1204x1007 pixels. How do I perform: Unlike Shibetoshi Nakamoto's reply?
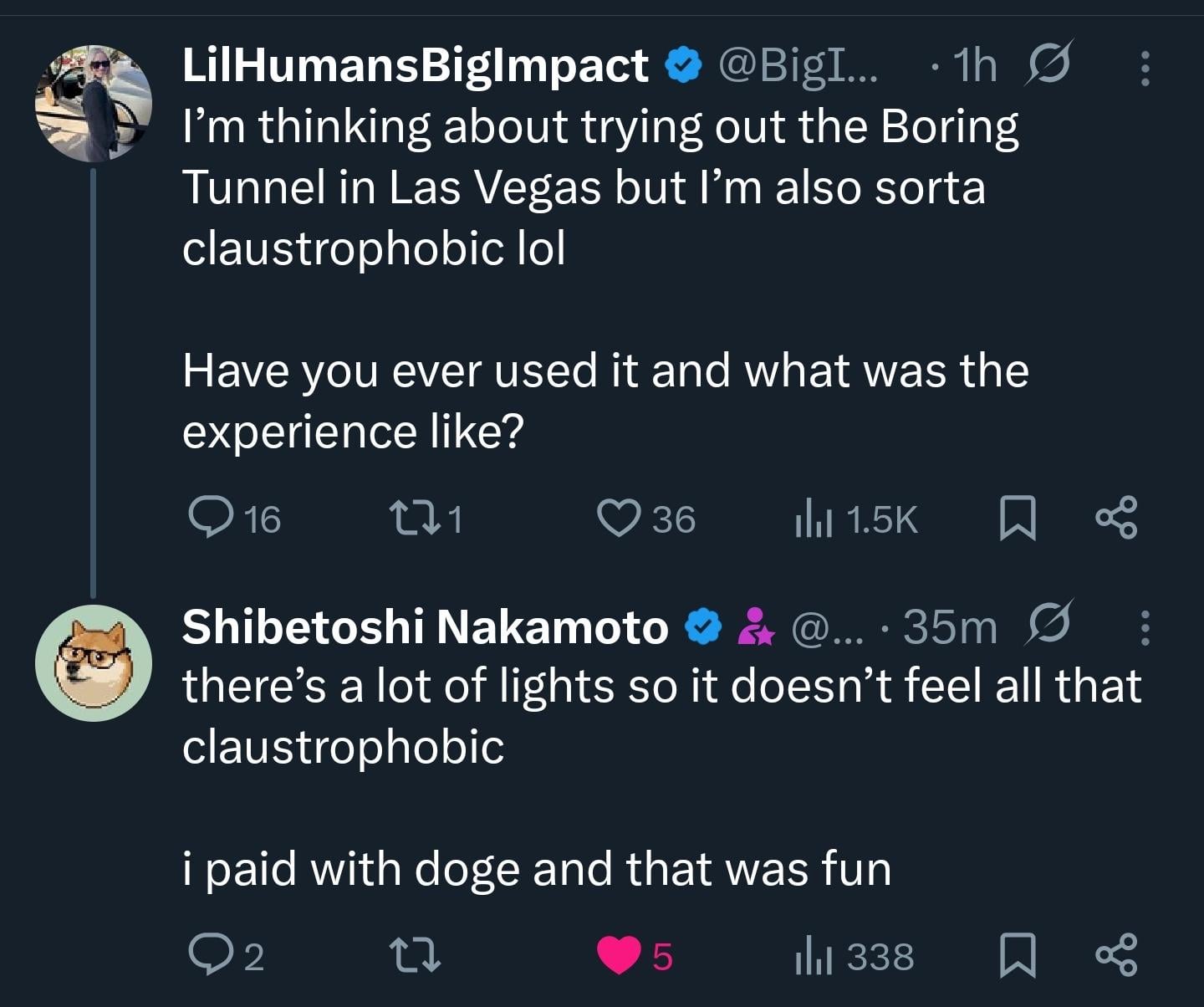[x=619, y=955]
